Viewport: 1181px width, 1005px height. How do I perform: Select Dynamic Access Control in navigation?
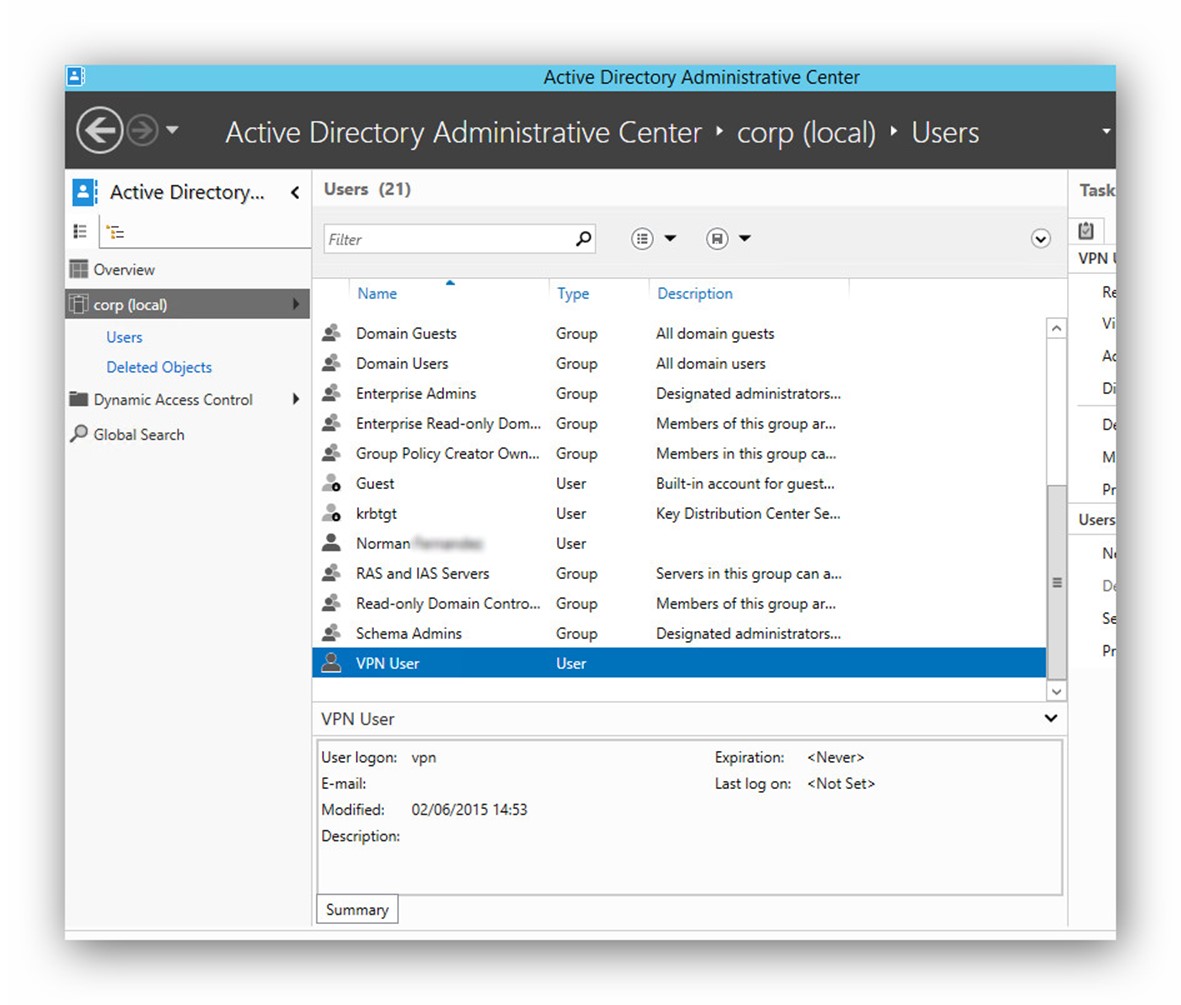[x=172, y=400]
